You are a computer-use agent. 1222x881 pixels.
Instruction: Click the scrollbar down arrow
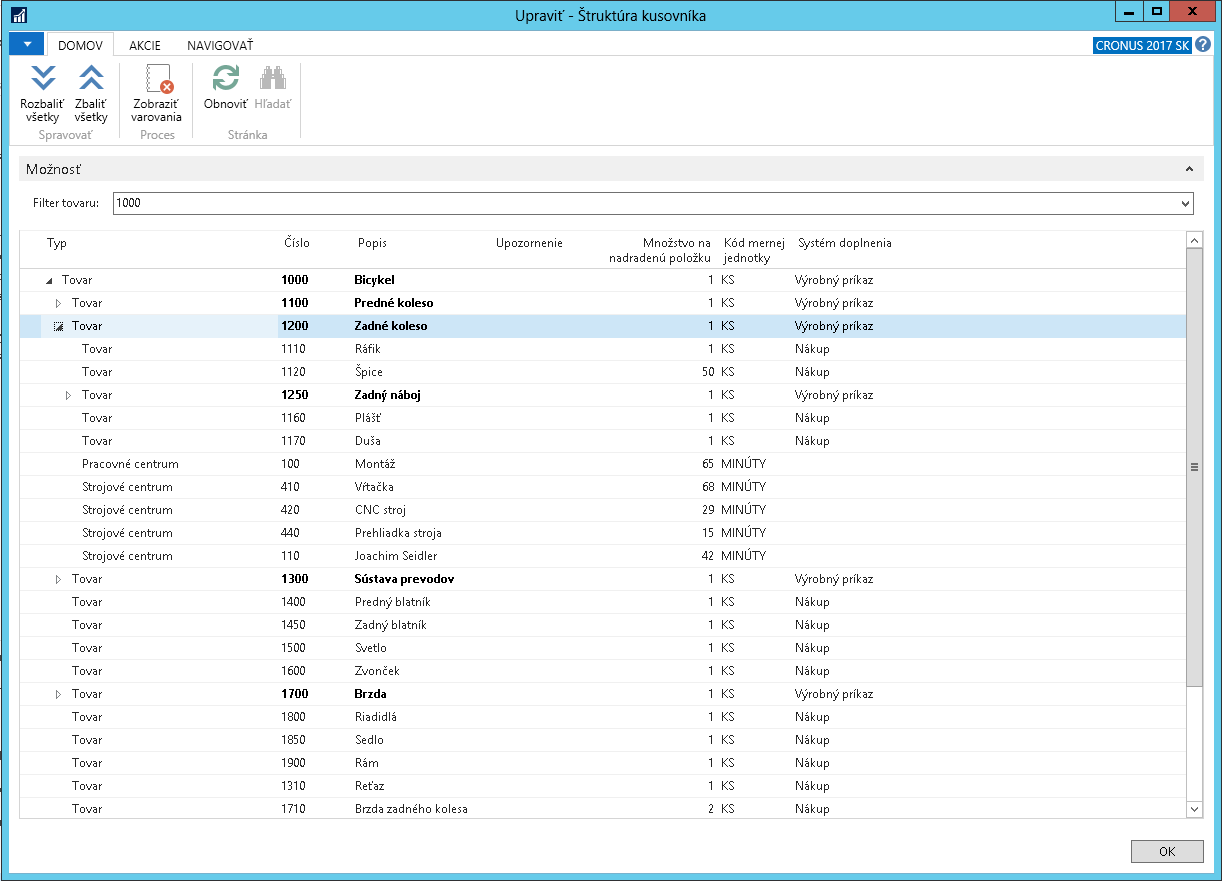click(1194, 808)
